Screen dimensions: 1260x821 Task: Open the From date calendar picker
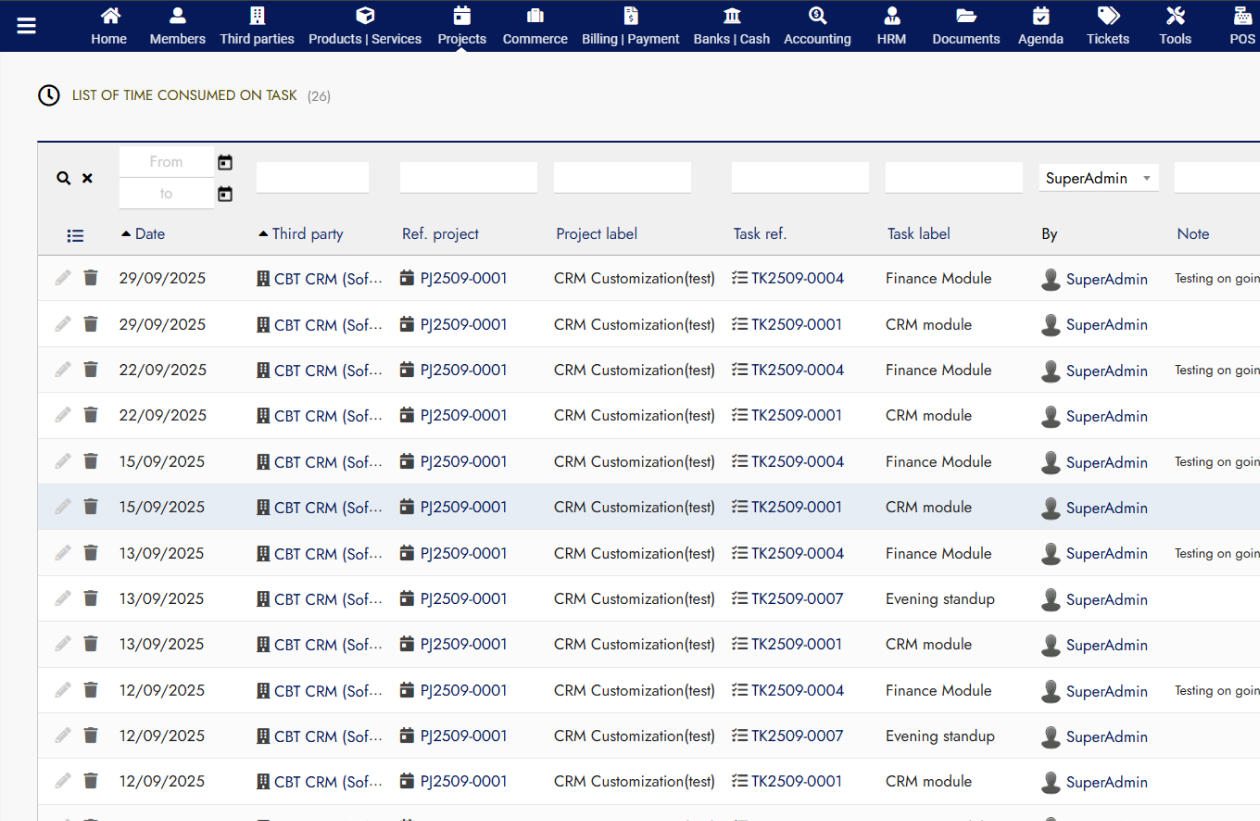point(225,162)
